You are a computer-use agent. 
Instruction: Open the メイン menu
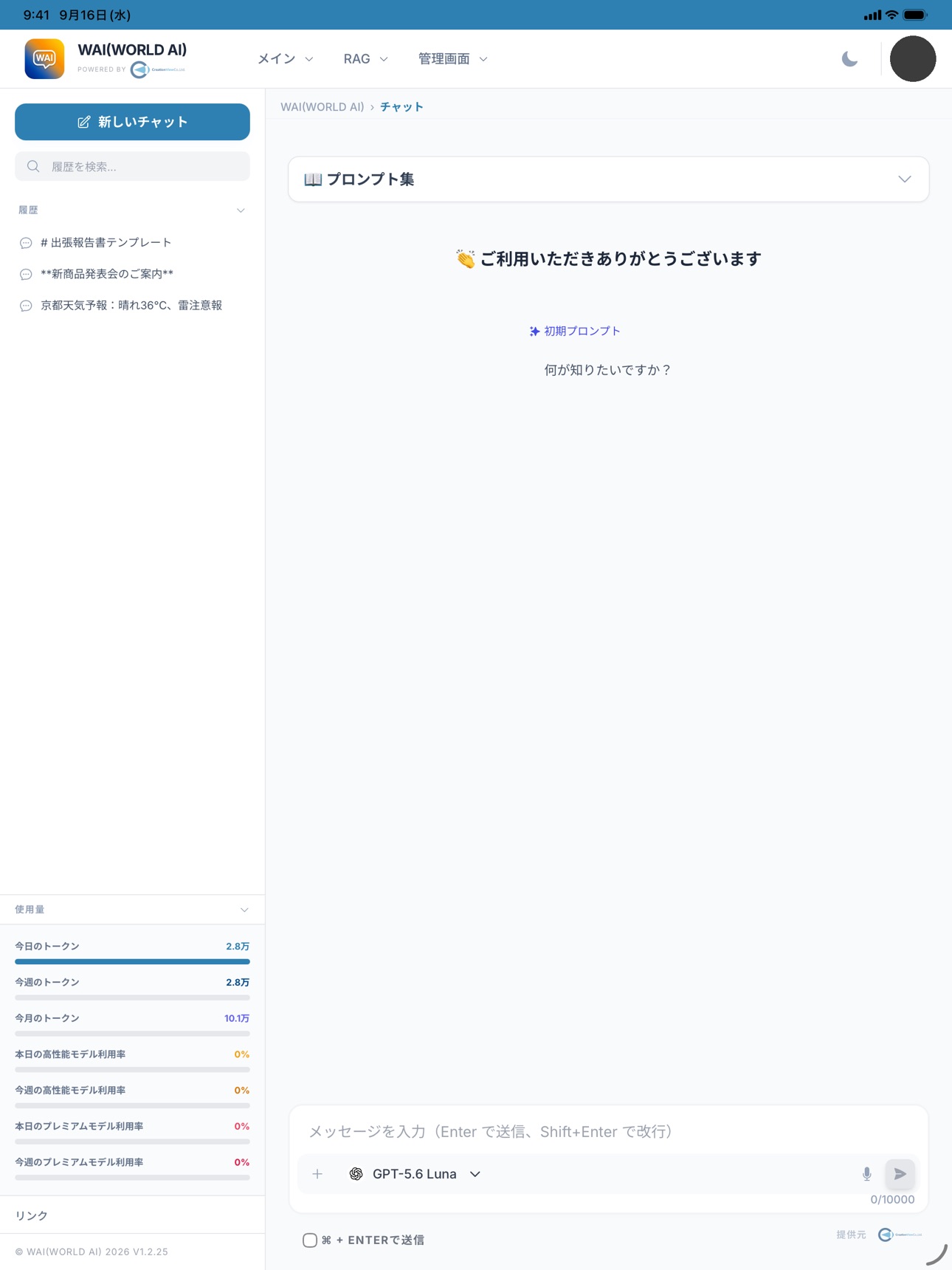click(286, 59)
